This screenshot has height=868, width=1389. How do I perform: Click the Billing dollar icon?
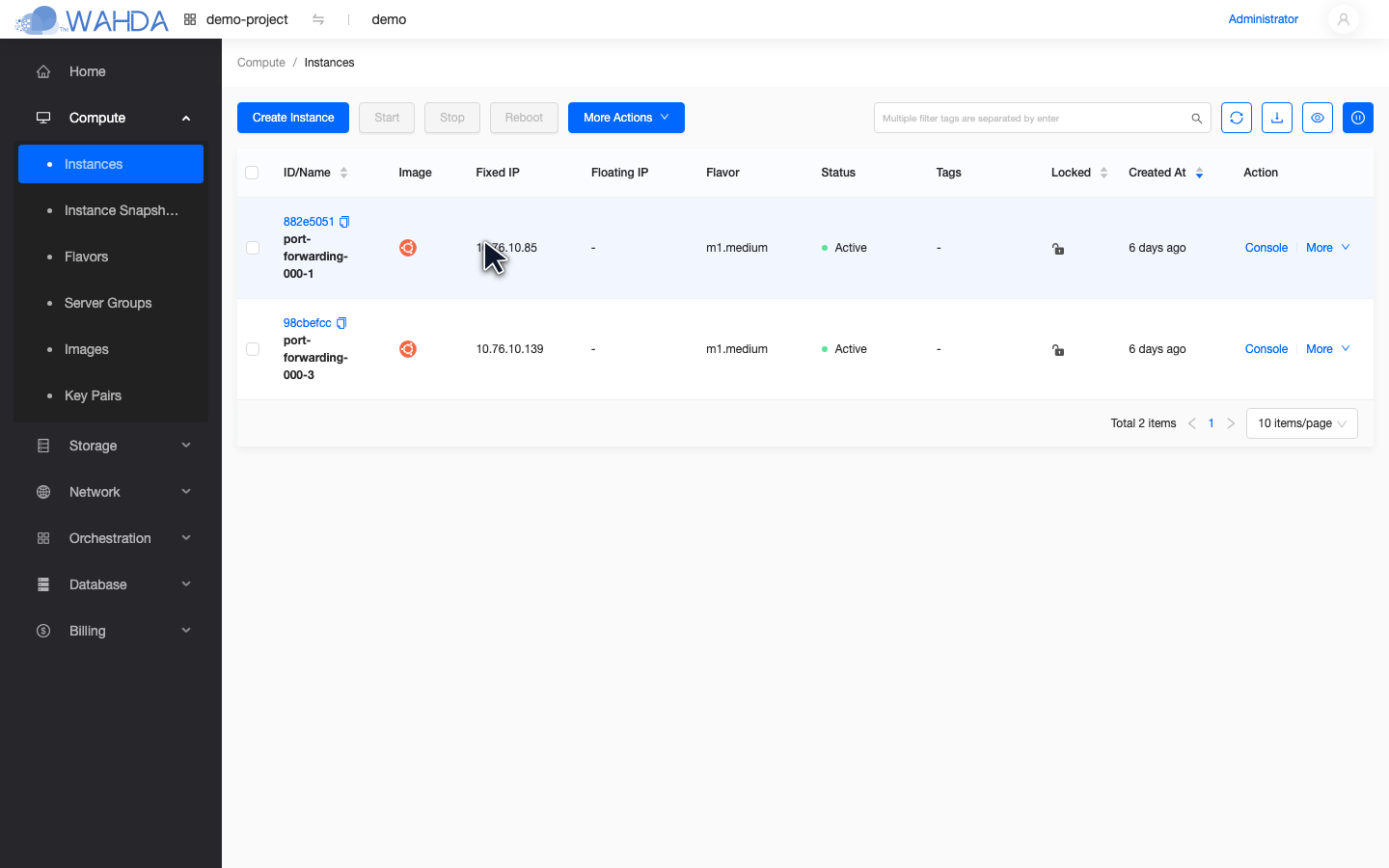pyautogui.click(x=43, y=631)
